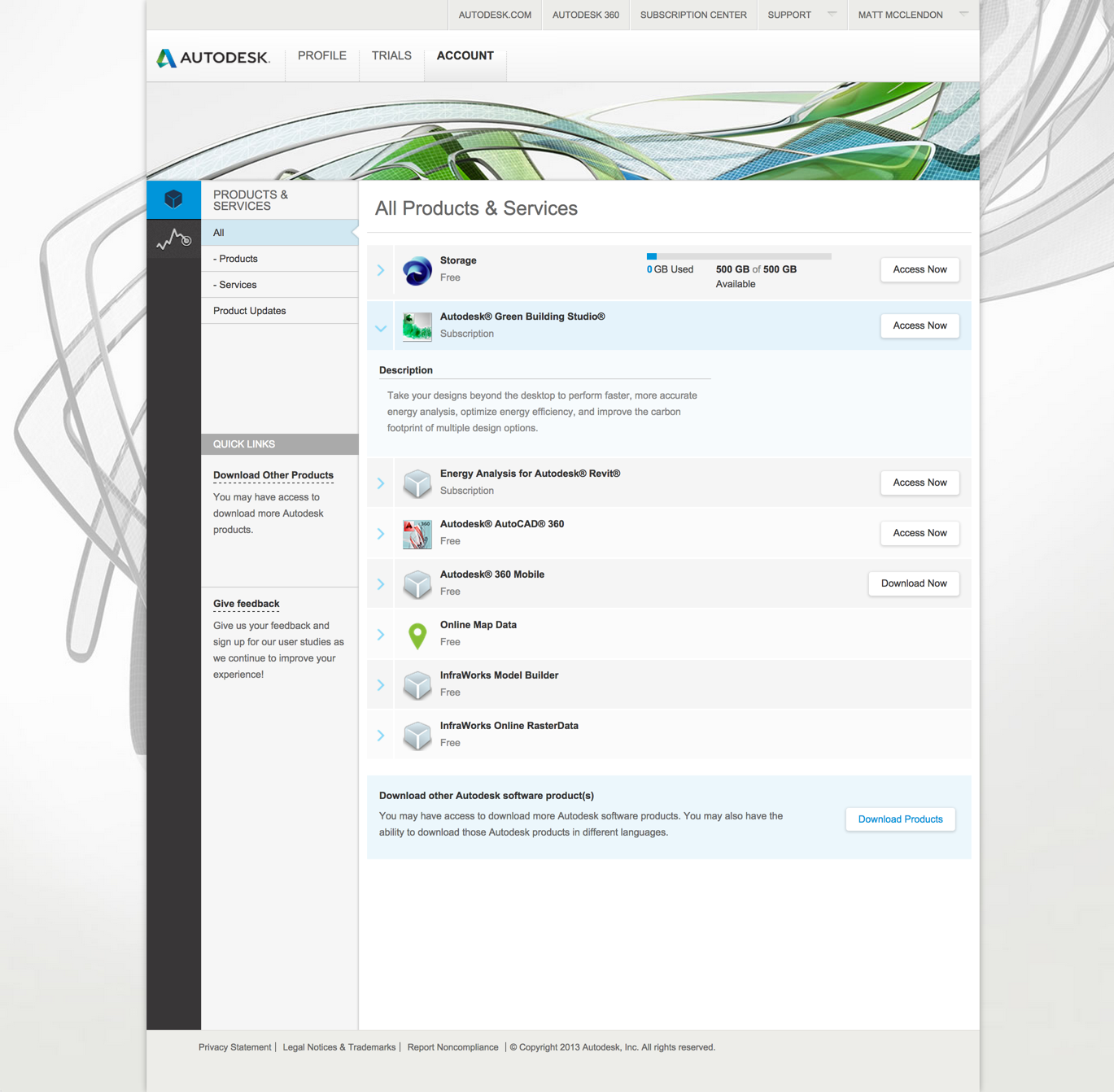Viewport: 1114px width, 1092px height.
Task: Click Access Now for Energy Analysis
Action: coord(920,483)
